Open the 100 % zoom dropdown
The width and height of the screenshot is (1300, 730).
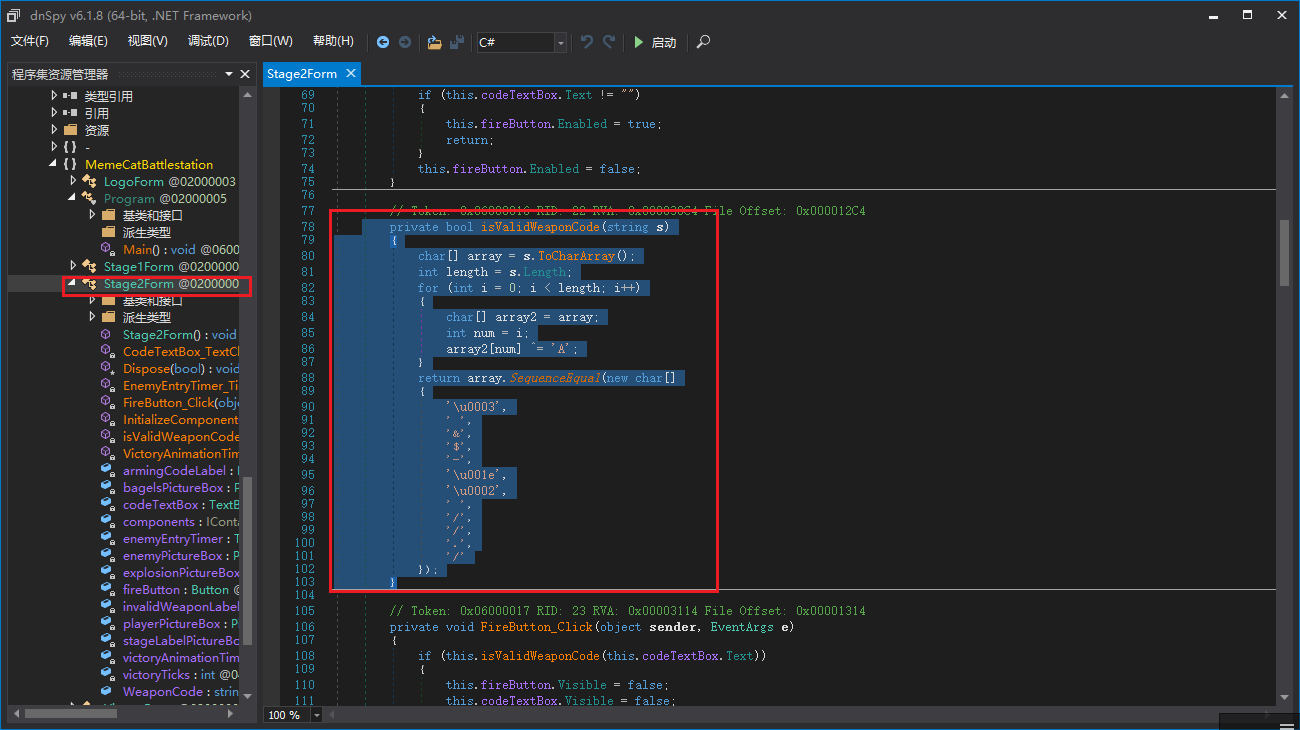coord(317,715)
